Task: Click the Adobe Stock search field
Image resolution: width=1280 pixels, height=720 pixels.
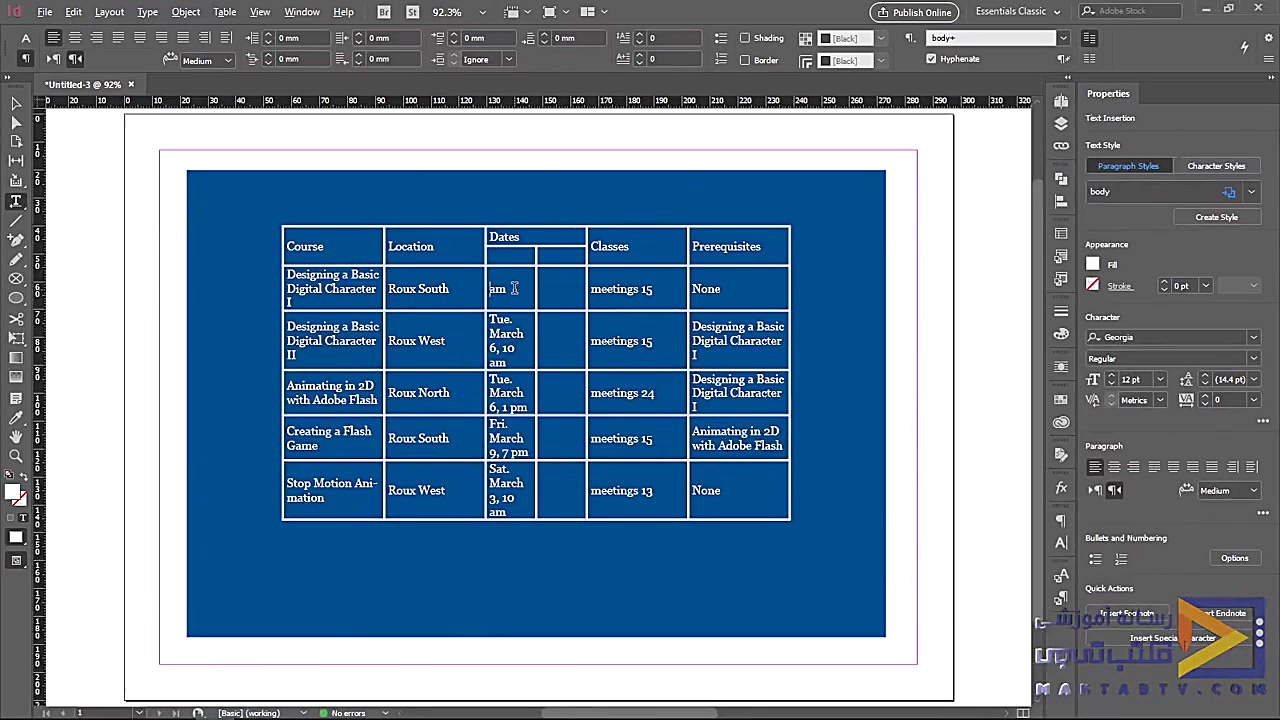Action: point(1138,12)
